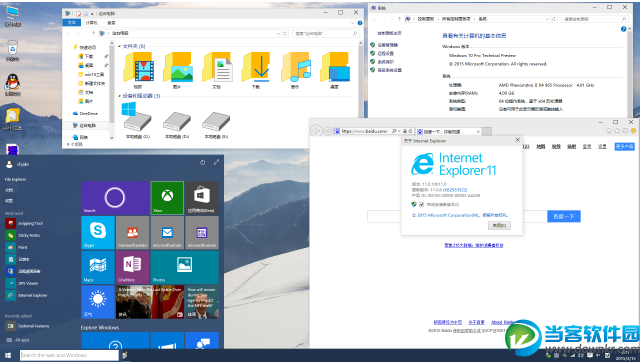Click IE favorites star icon
This screenshot has height=363, width=641.
tap(617, 131)
